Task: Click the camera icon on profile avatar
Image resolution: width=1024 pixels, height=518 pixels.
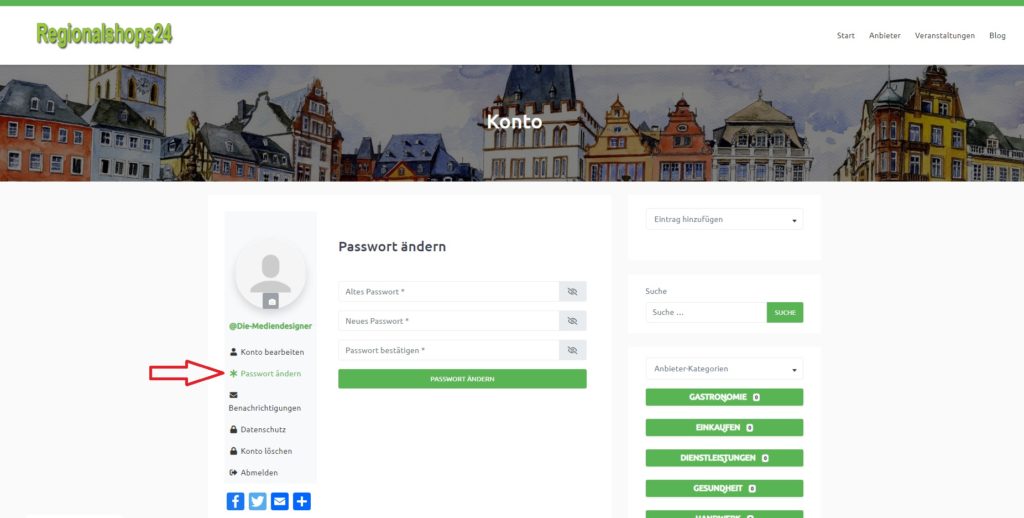Action: tap(270, 301)
